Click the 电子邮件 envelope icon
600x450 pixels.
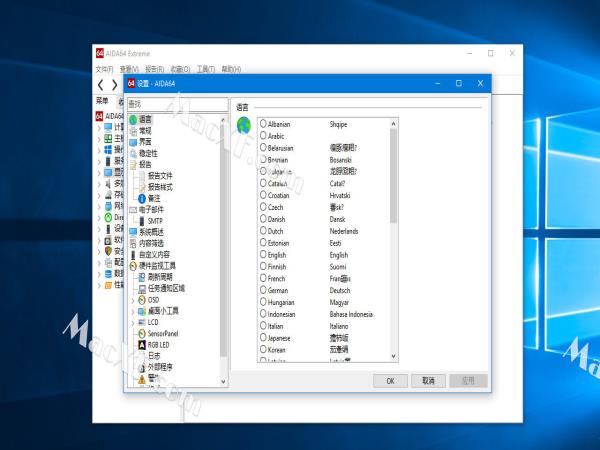[133, 210]
